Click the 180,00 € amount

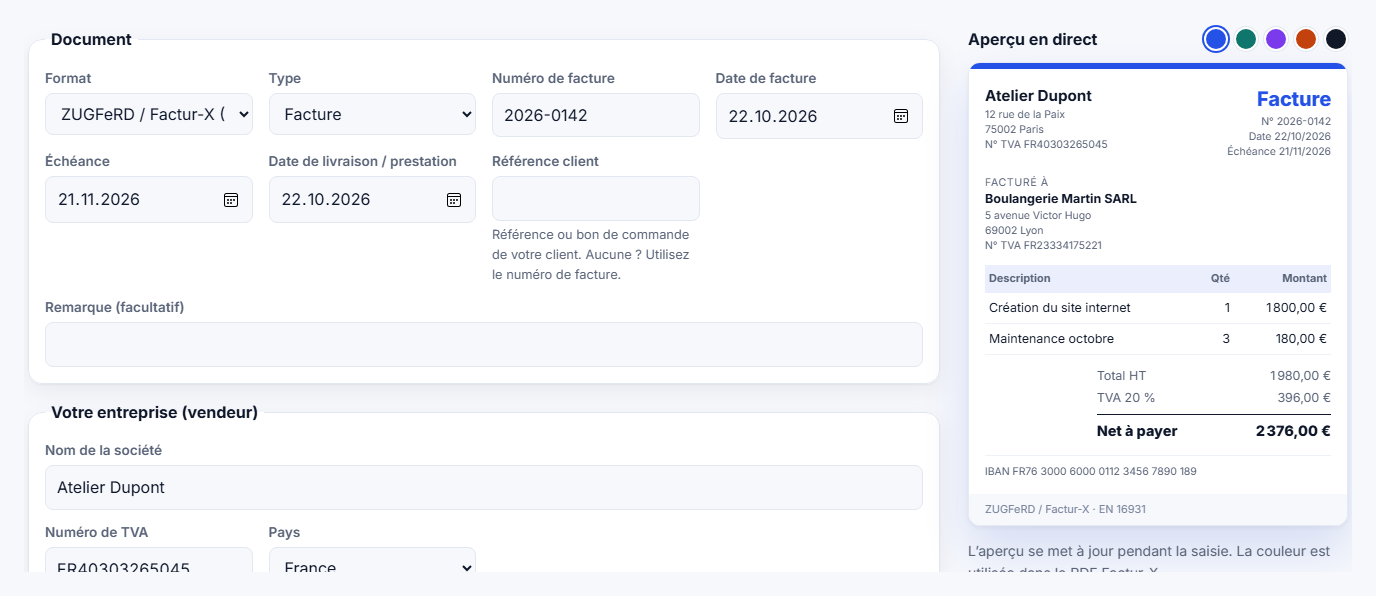(x=1301, y=339)
